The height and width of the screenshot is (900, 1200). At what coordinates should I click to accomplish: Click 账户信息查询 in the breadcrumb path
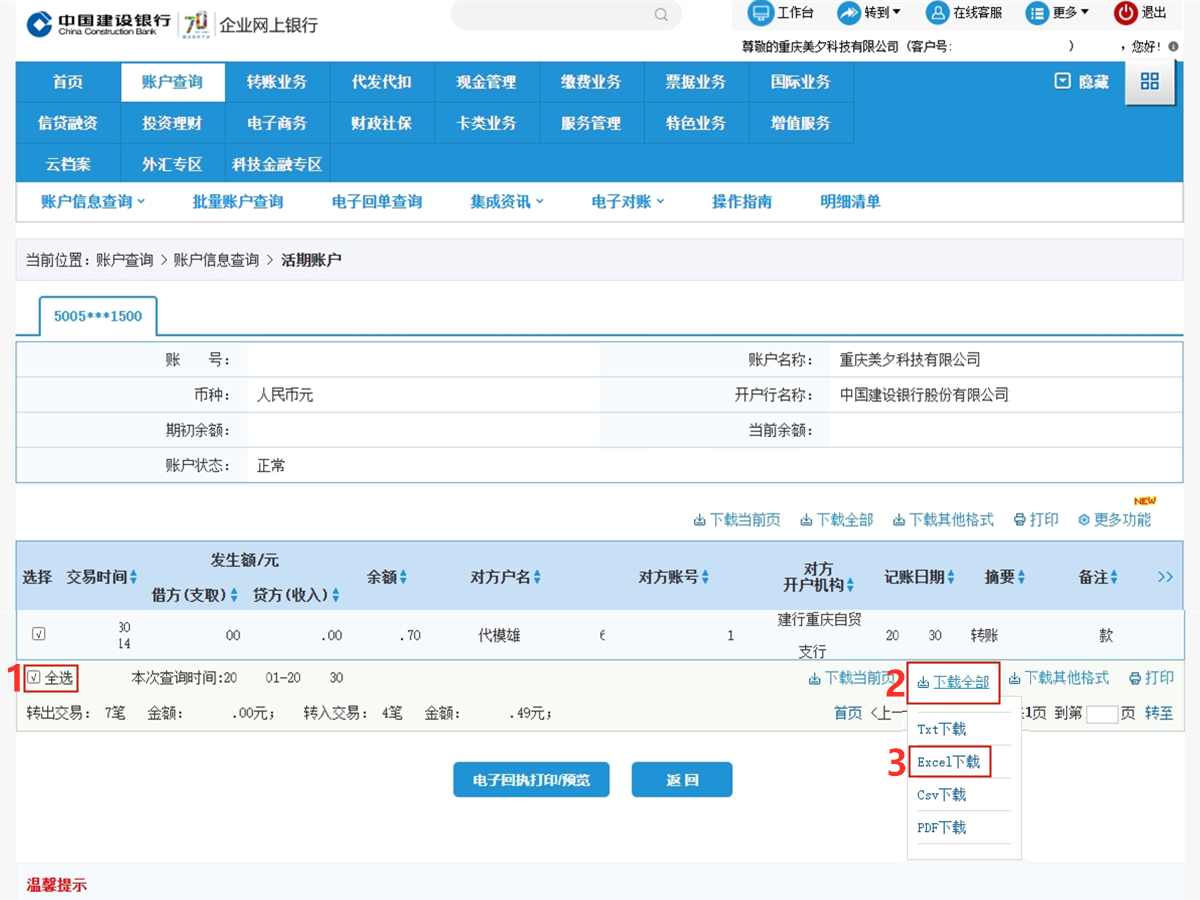point(216,260)
